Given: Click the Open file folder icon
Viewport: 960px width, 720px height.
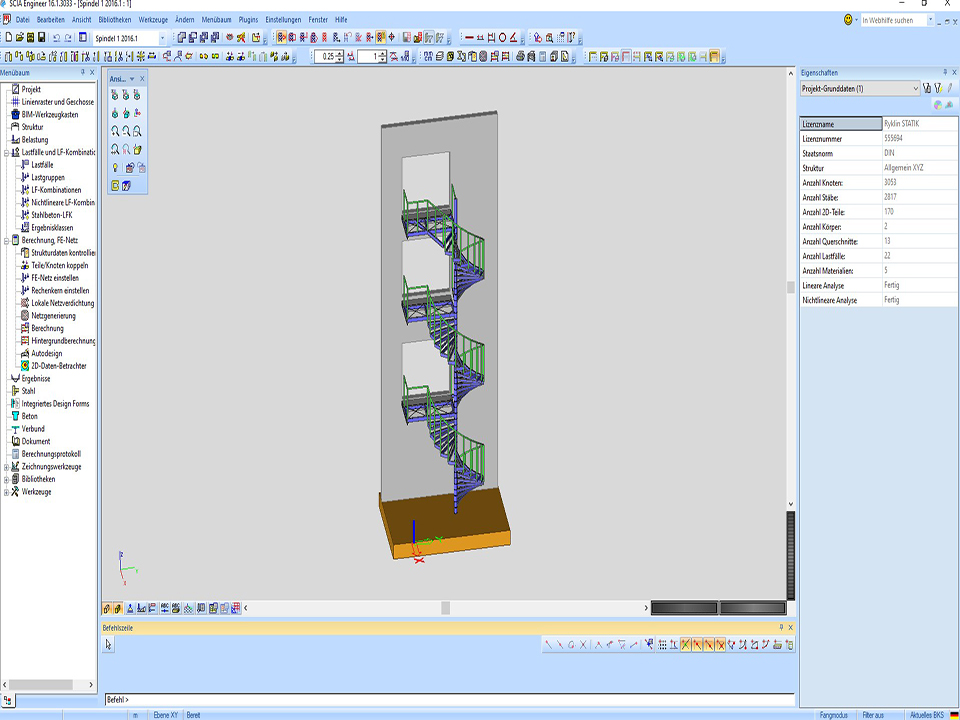Looking at the screenshot, I should tap(19, 37).
